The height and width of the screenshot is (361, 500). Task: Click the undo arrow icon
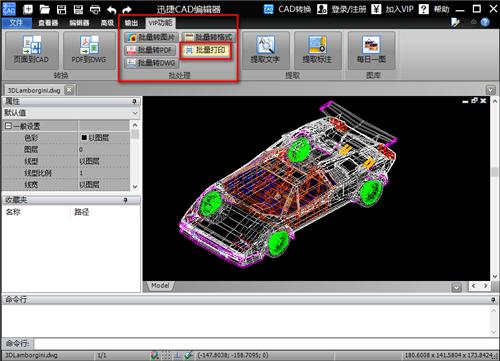(112, 10)
